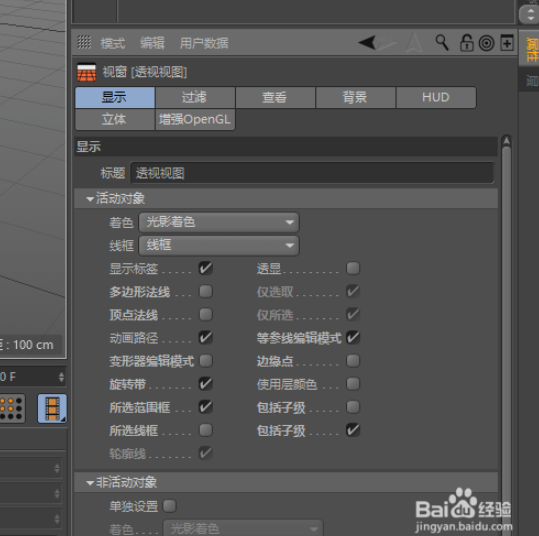Click the 标题 text field

pos(312,173)
